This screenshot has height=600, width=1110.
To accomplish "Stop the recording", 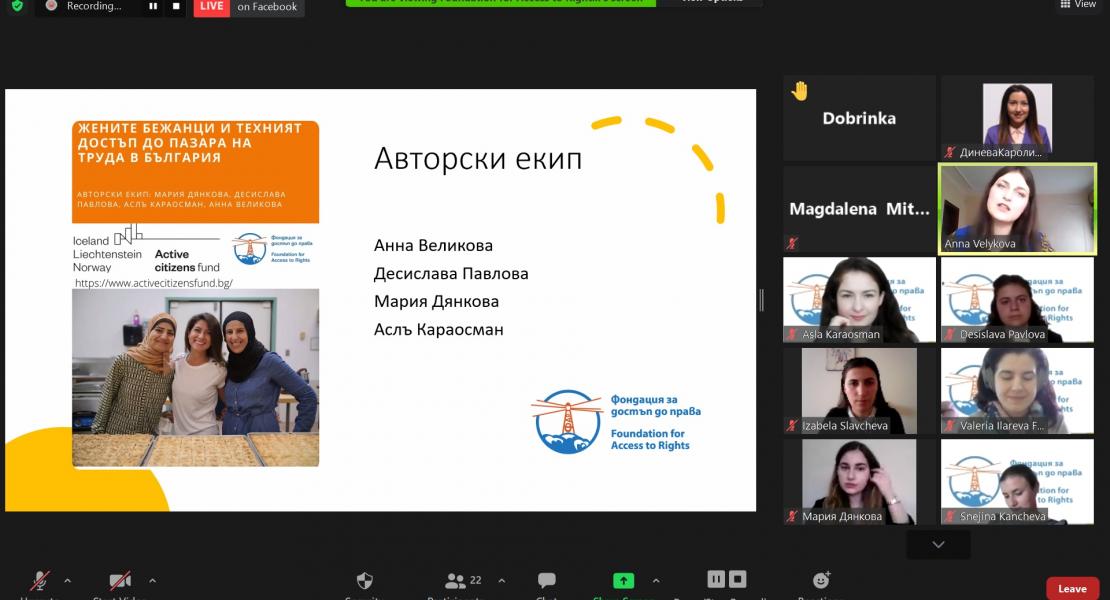I will (x=176, y=6).
